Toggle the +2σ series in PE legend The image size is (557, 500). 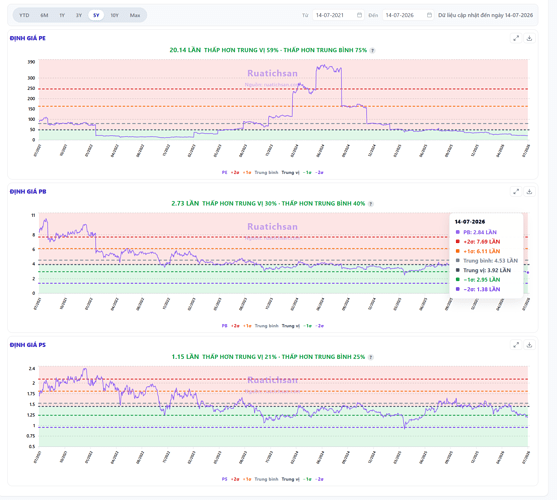(x=235, y=173)
